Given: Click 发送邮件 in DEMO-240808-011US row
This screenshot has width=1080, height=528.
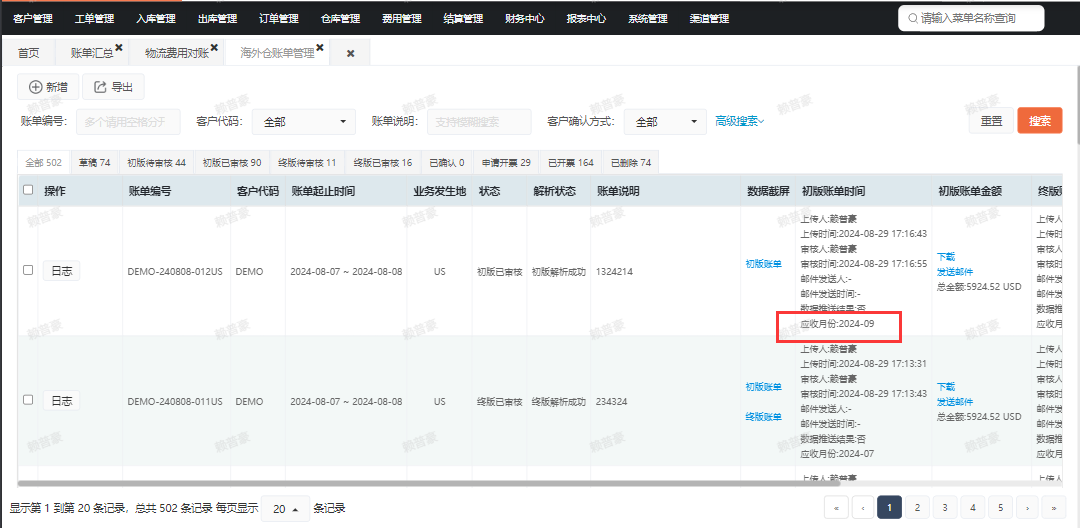Looking at the screenshot, I should pos(955,402).
